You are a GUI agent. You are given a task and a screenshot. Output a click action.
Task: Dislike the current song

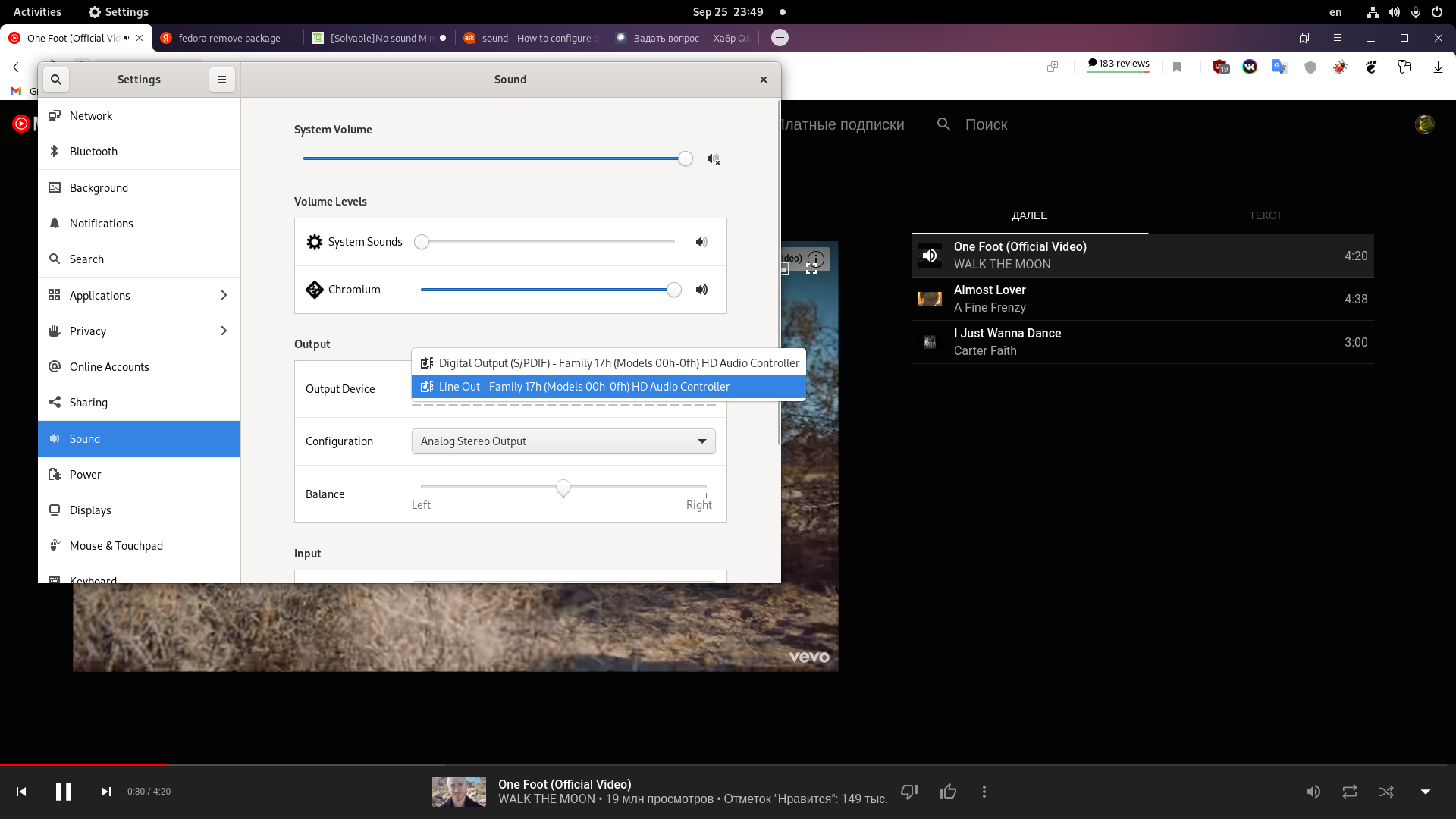coord(909,792)
